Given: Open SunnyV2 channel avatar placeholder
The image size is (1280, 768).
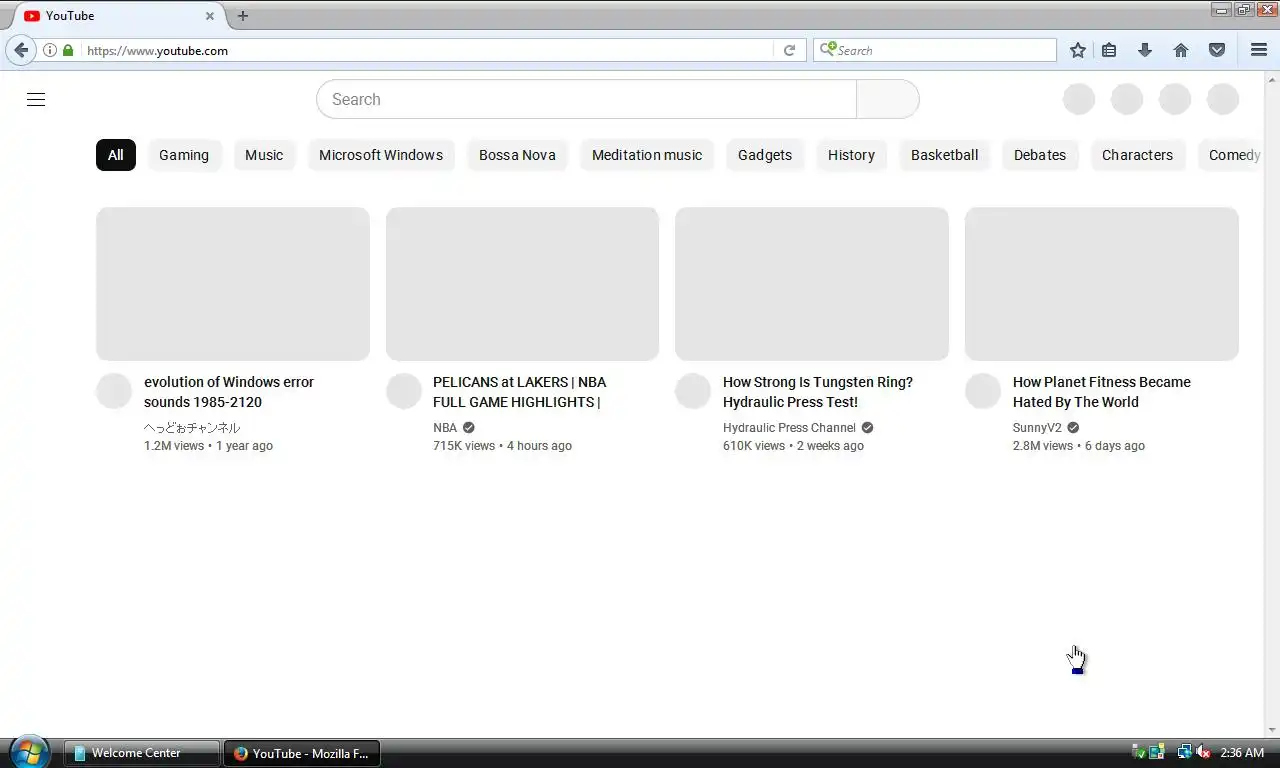Looking at the screenshot, I should pyautogui.click(x=983, y=391).
